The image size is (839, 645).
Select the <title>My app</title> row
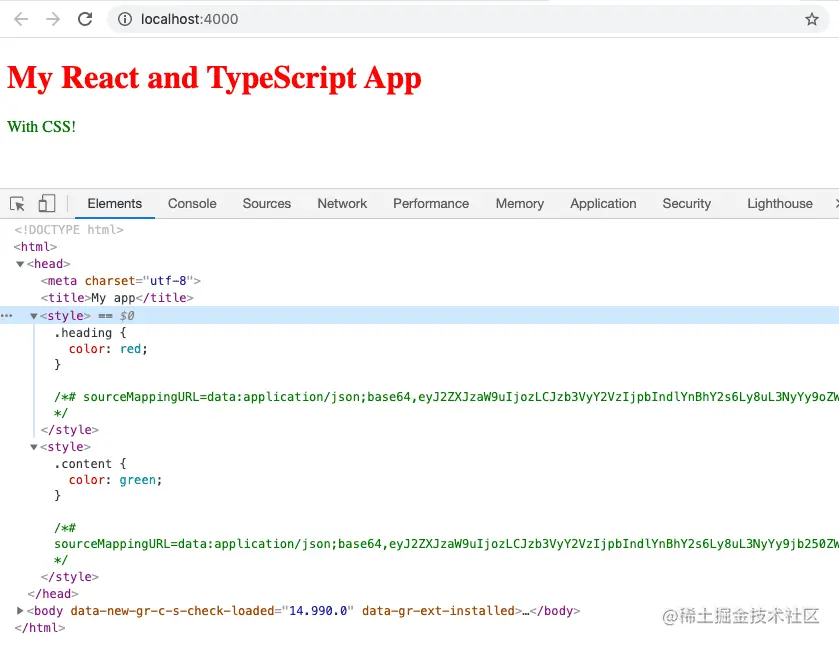pos(117,298)
